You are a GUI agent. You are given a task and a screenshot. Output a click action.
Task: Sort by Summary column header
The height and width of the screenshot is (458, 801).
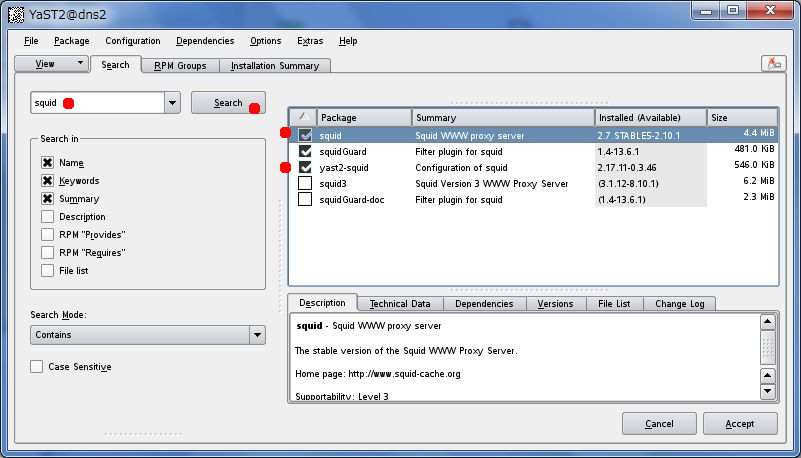pos(503,117)
